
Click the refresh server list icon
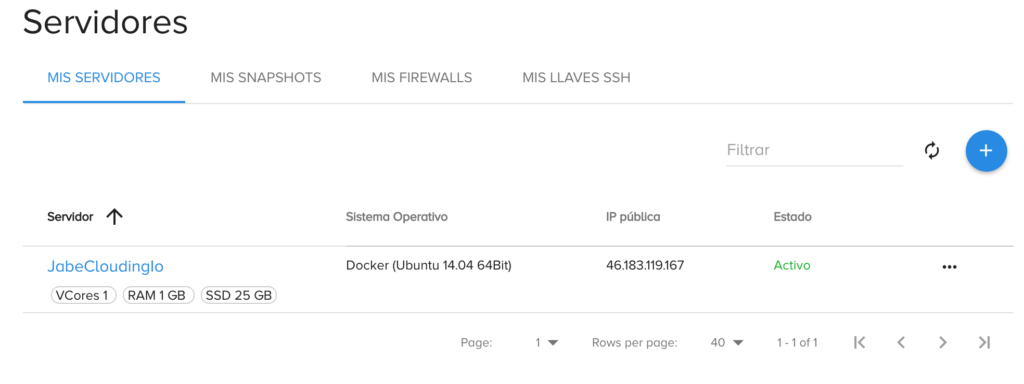[932, 151]
